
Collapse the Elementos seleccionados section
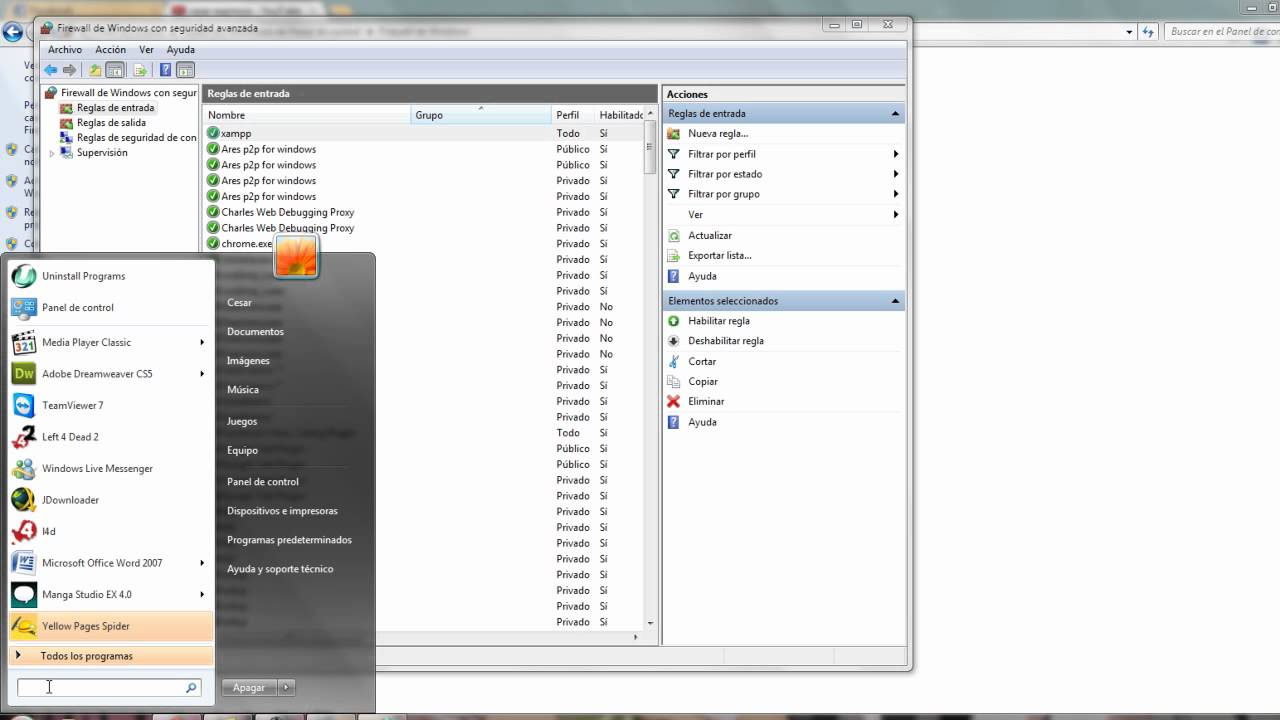895,301
